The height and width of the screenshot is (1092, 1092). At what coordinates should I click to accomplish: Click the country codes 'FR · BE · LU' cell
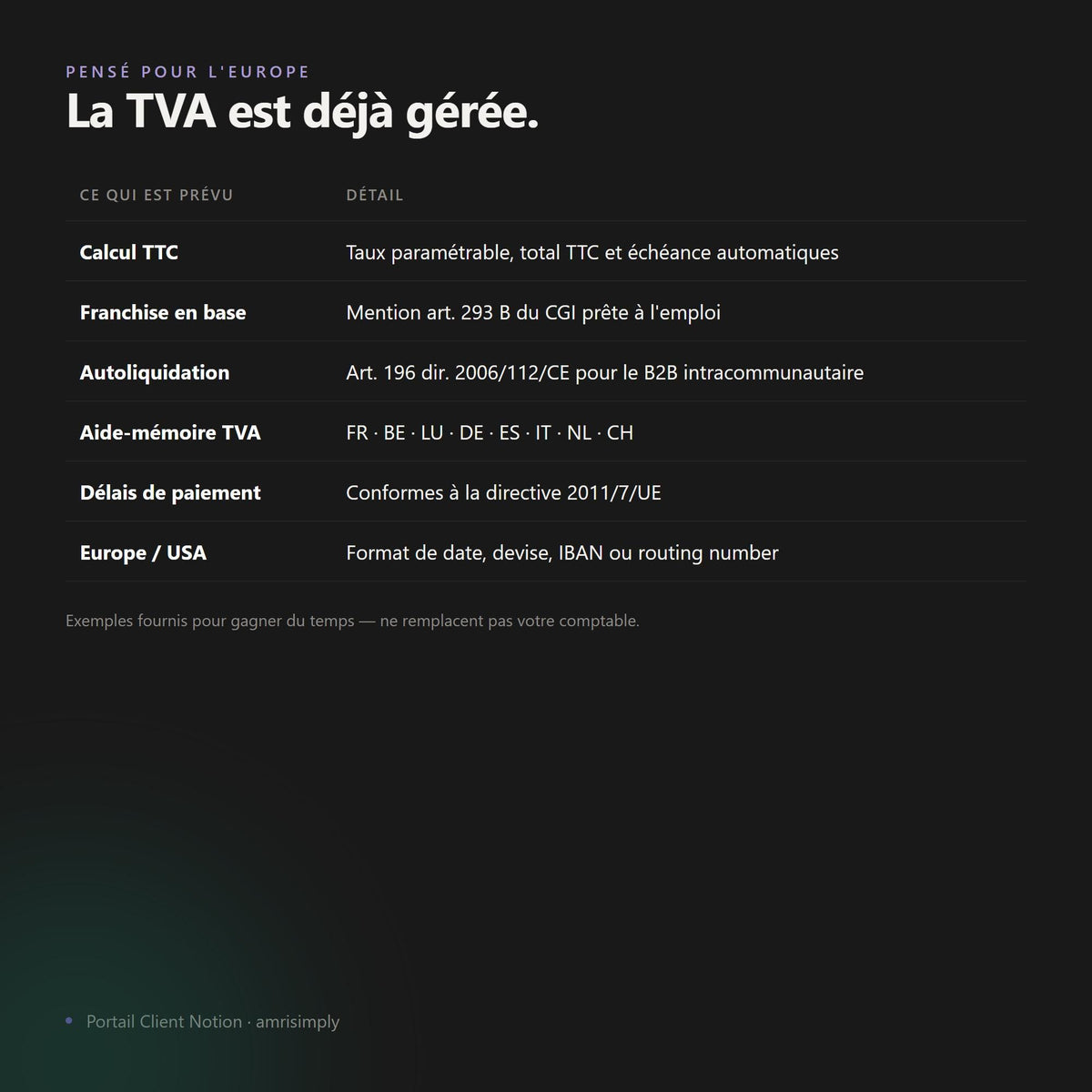pos(490,432)
